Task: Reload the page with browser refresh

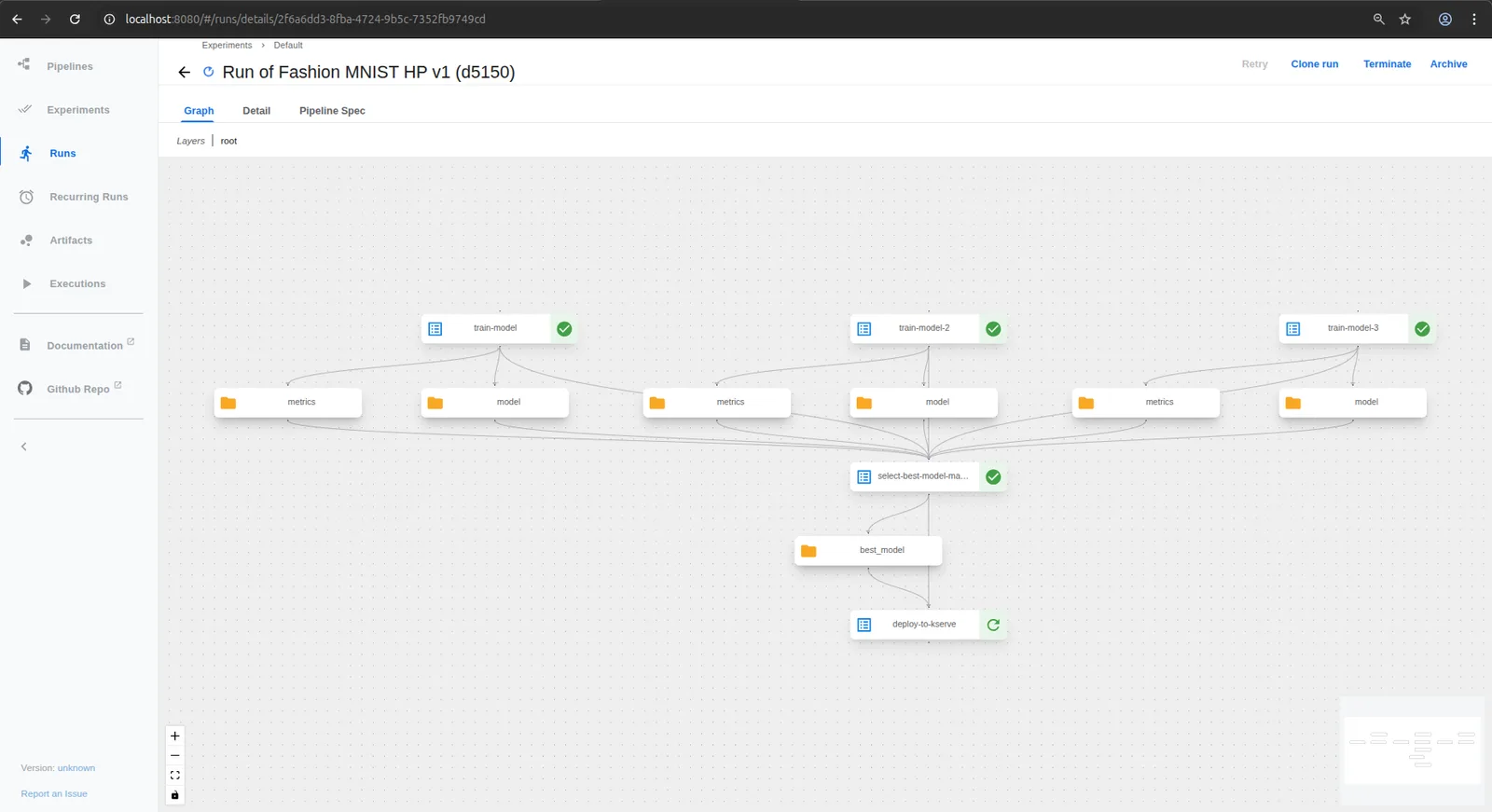Action: pyautogui.click(x=75, y=19)
